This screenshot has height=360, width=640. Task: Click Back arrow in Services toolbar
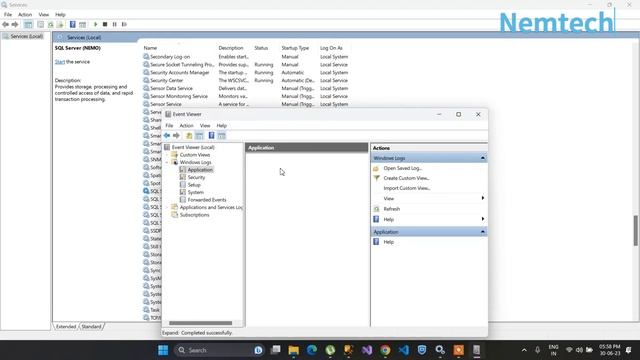point(5,24)
